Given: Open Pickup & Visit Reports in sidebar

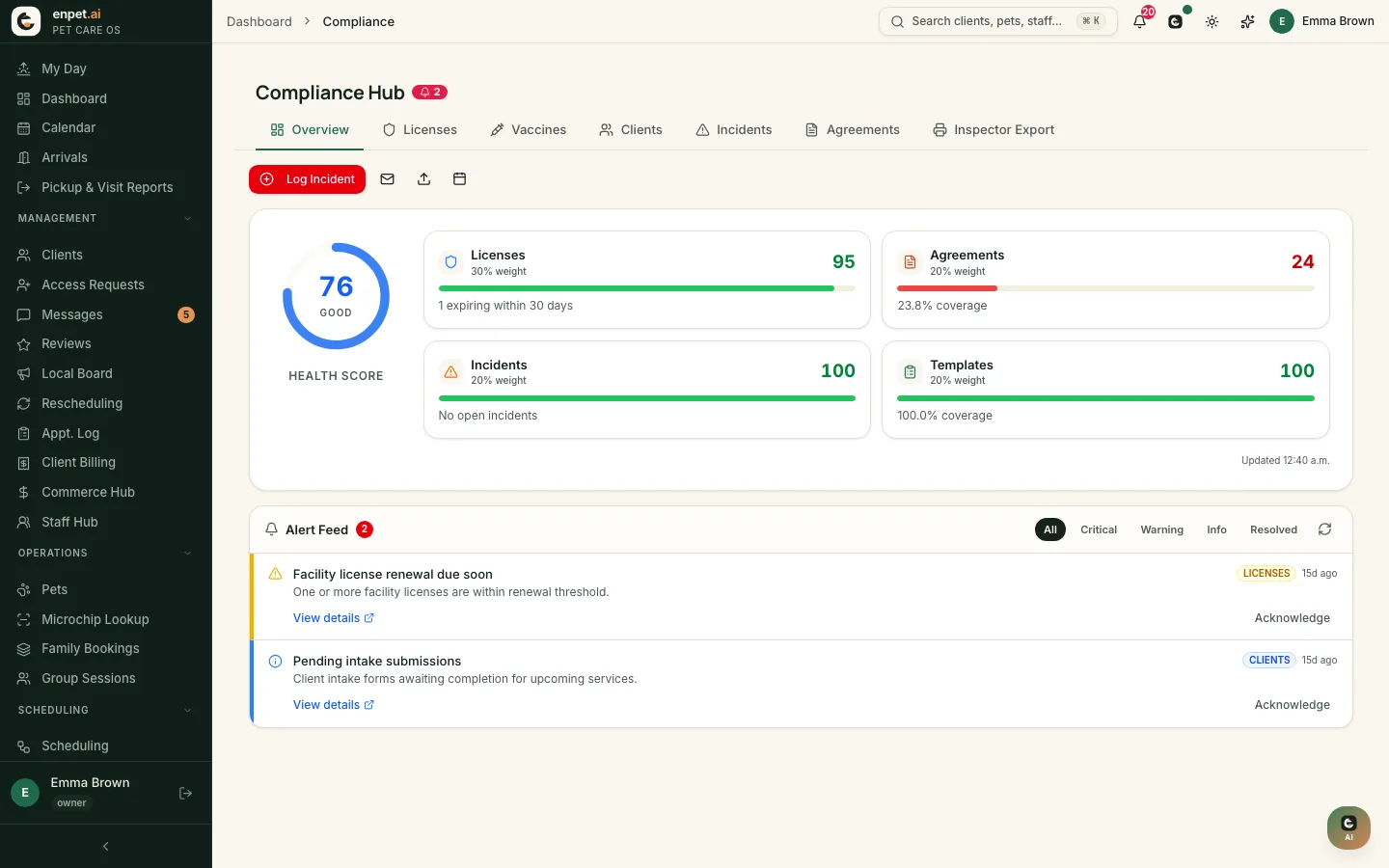Looking at the screenshot, I should click(x=106, y=187).
